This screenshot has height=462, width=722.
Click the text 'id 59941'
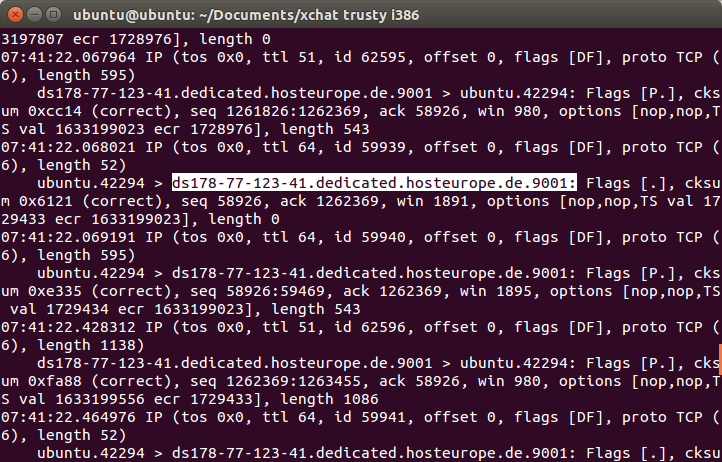(370, 417)
